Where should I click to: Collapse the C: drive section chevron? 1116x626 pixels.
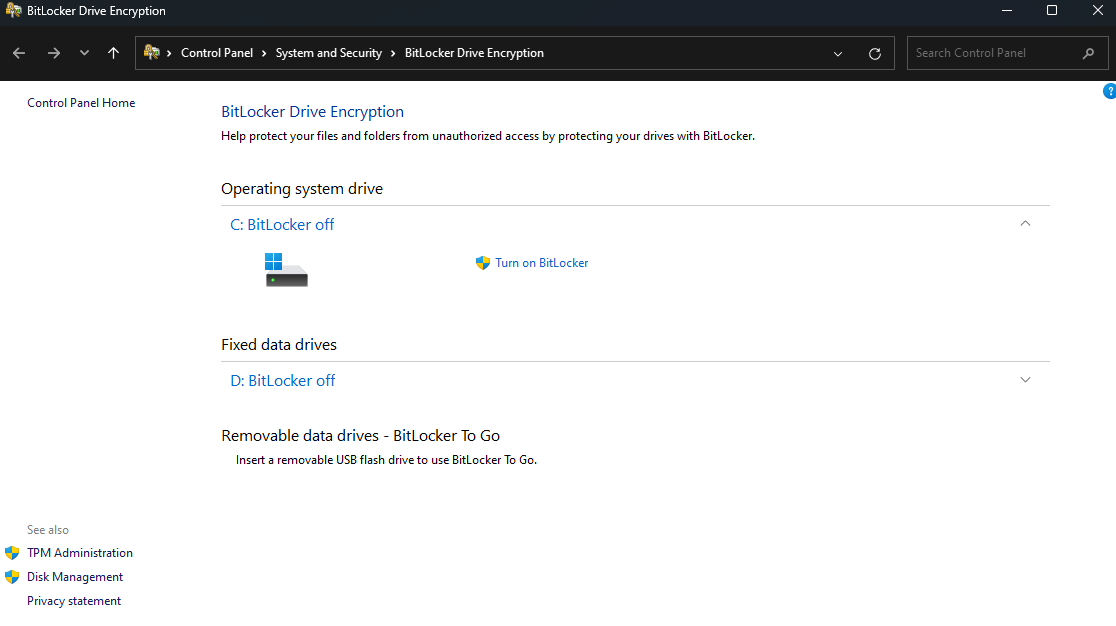click(x=1025, y=223)
